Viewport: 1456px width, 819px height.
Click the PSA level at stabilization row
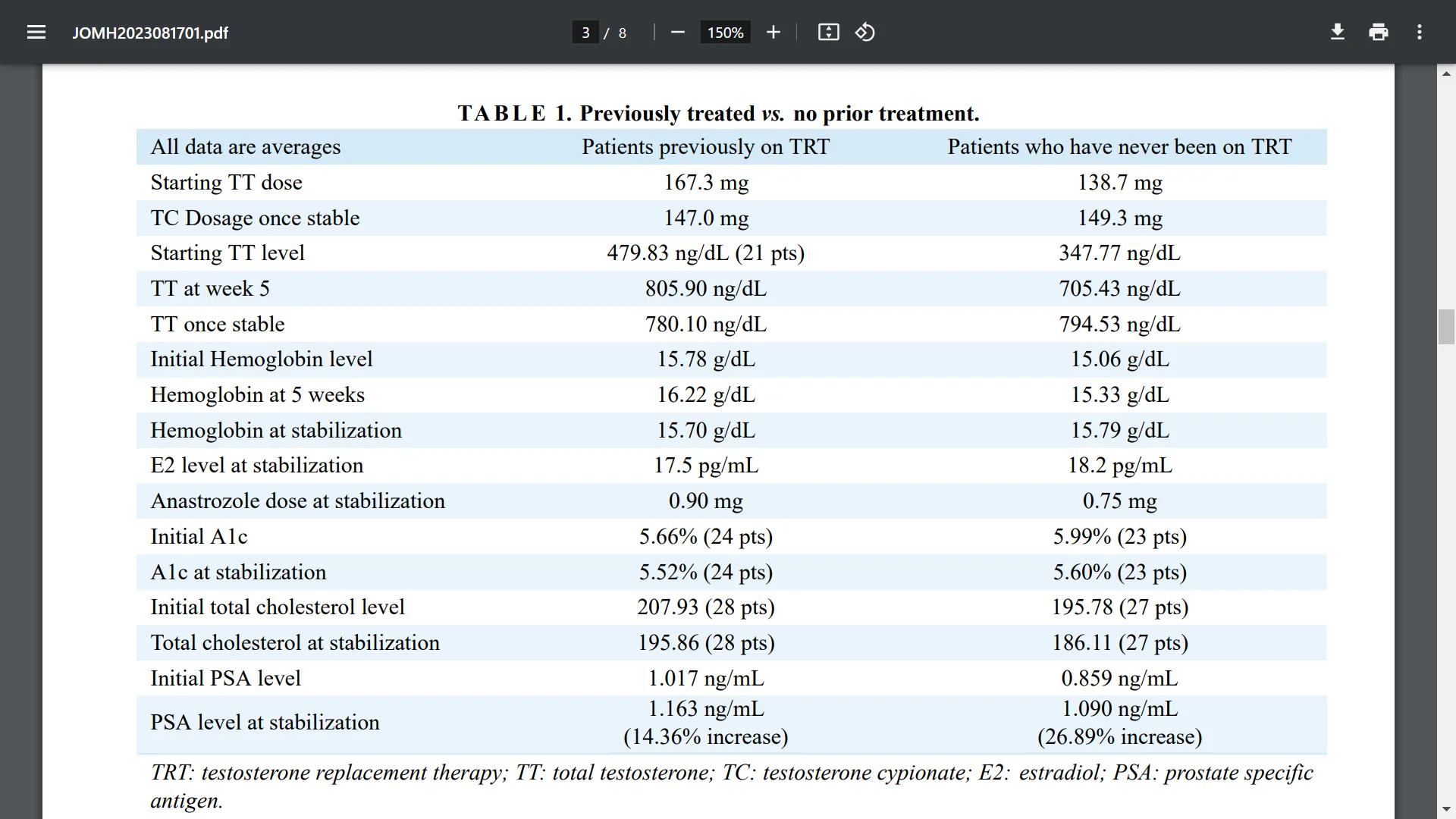tap(265, 722)
